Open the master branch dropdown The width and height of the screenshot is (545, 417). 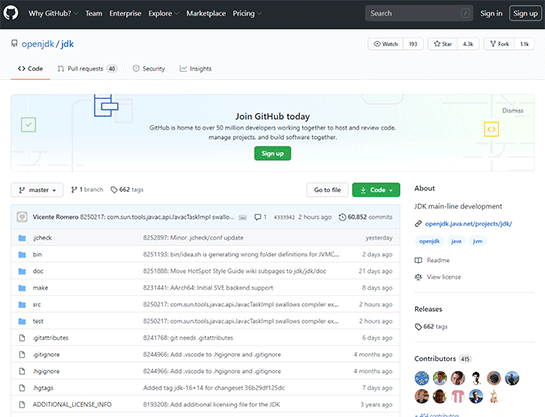point(37,190)
